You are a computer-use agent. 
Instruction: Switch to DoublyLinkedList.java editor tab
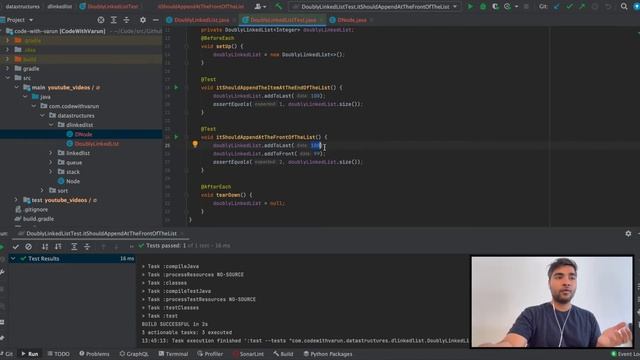201,20
